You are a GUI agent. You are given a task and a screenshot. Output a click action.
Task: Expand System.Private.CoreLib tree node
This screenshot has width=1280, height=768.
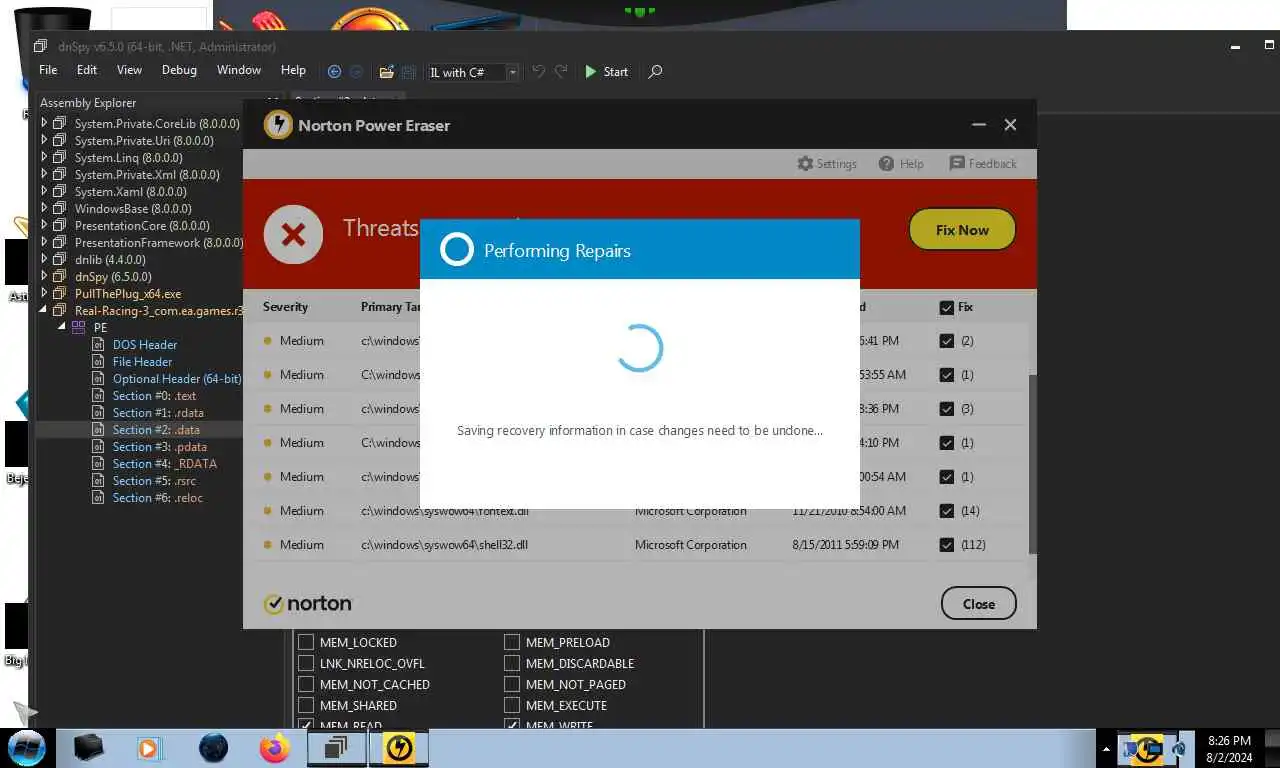44,123
